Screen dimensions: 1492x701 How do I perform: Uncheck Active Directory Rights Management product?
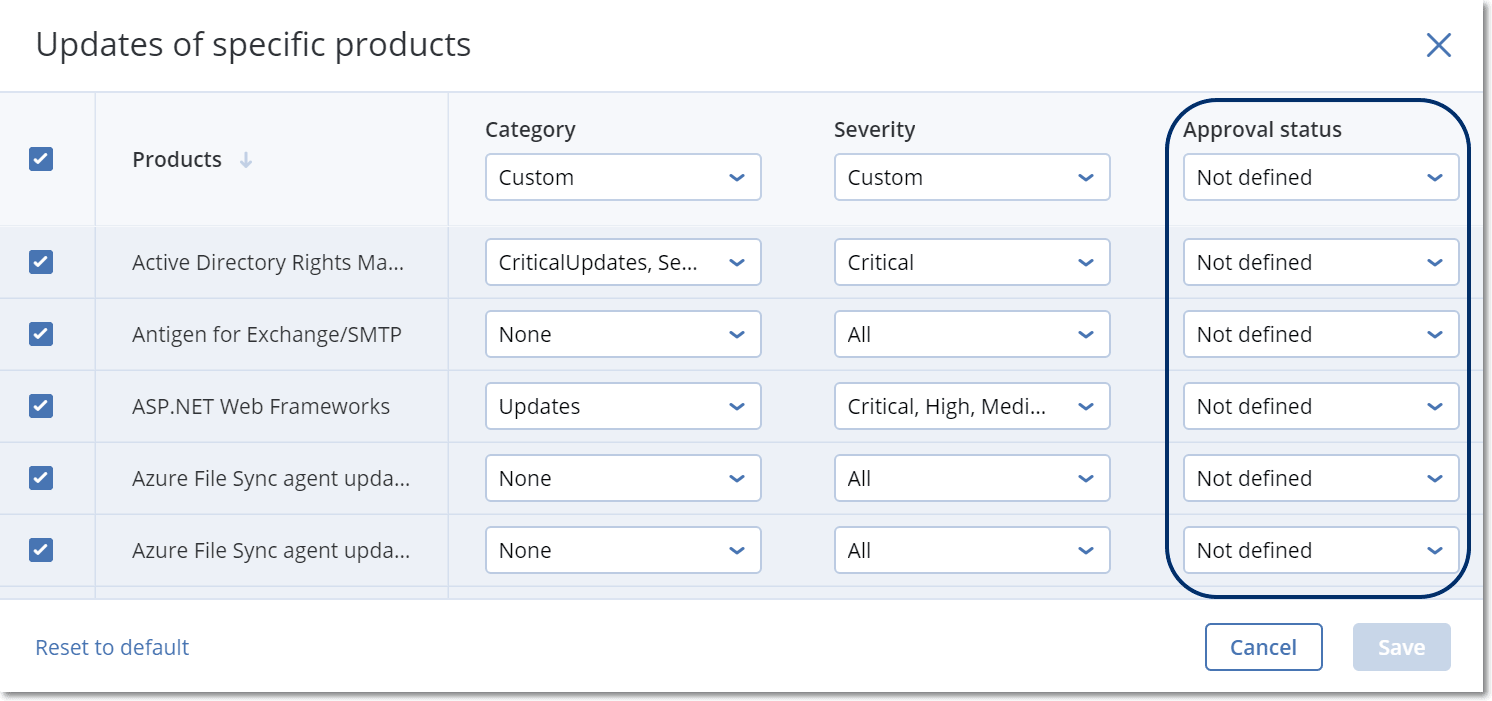(41, 262)
